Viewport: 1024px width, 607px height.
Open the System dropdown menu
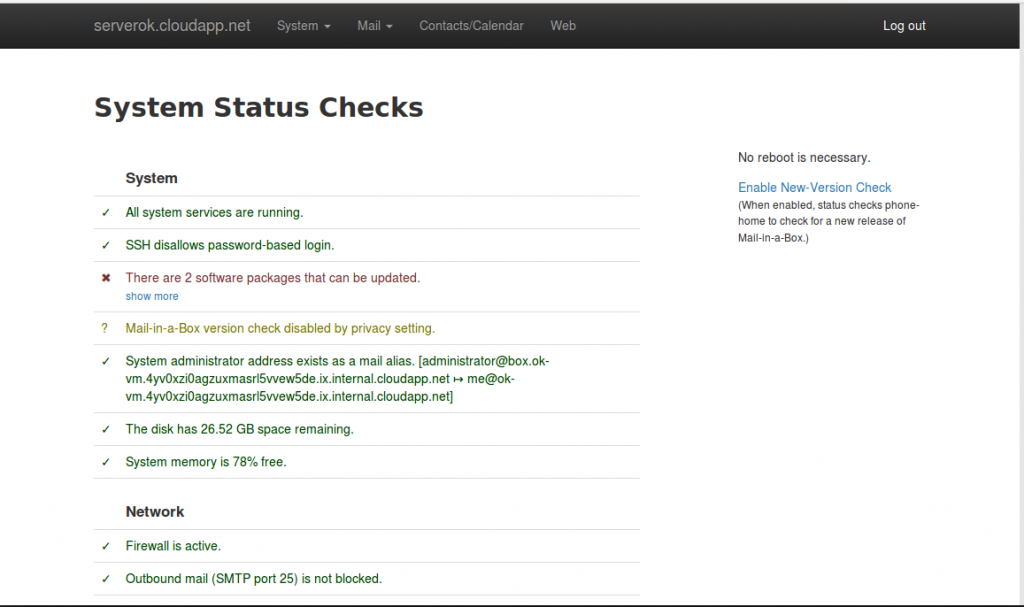click(x=303, y=26)
